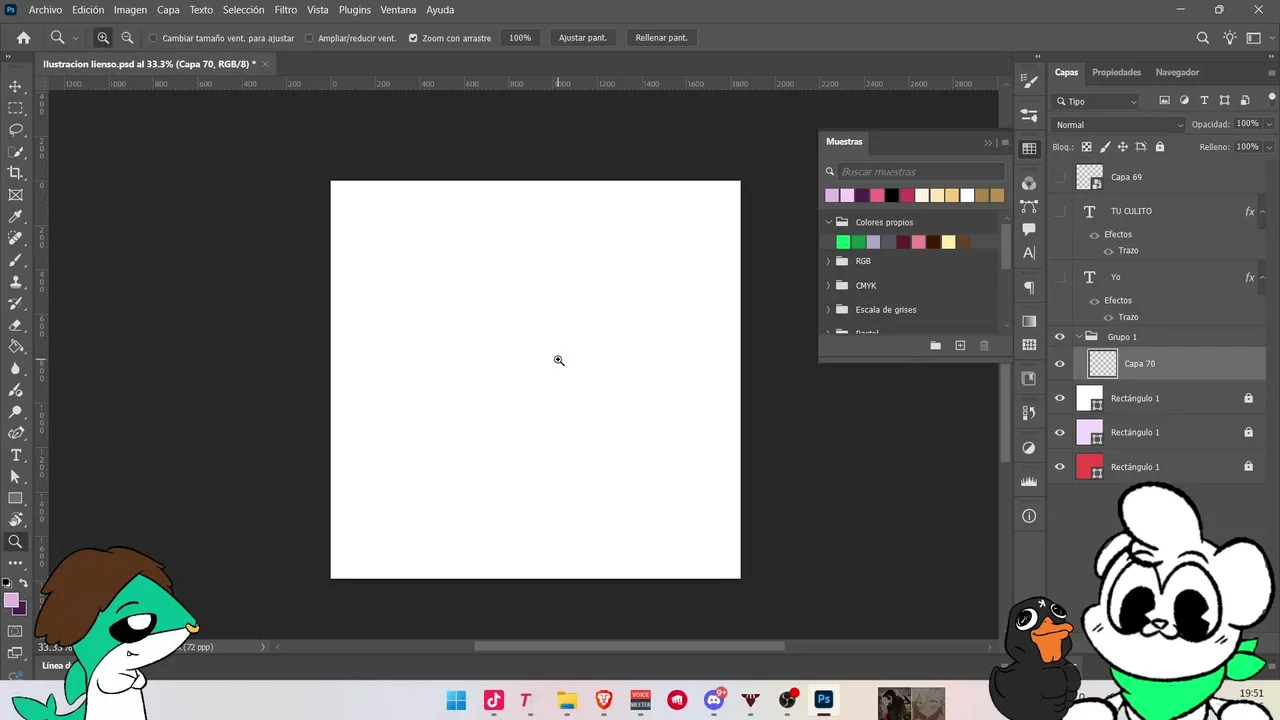
Task: Open Brush Settings panel icon
Action: tap(1029, 81)
